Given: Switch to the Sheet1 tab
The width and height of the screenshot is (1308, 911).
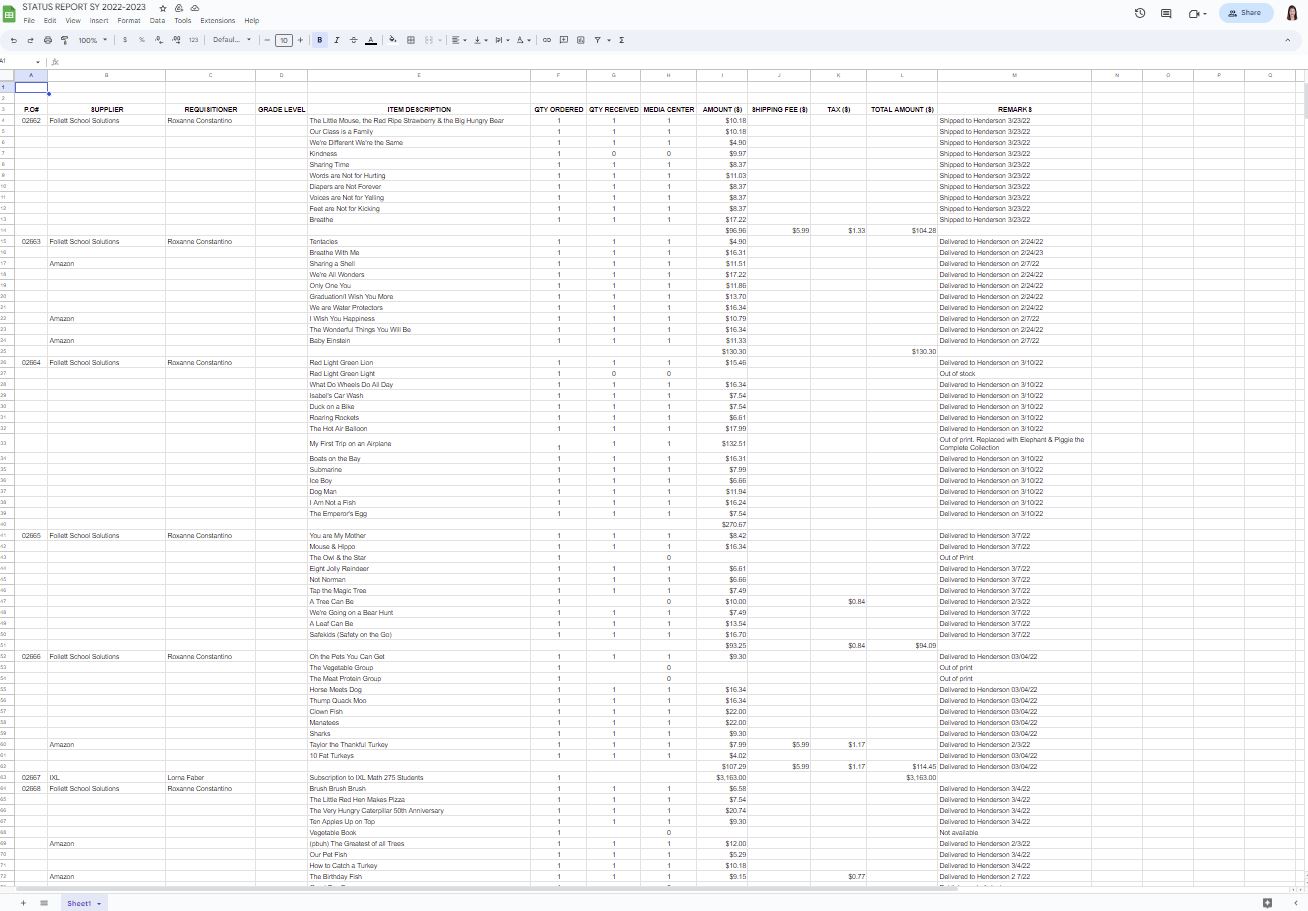Looking at the screenshot, I should (79, 903).
